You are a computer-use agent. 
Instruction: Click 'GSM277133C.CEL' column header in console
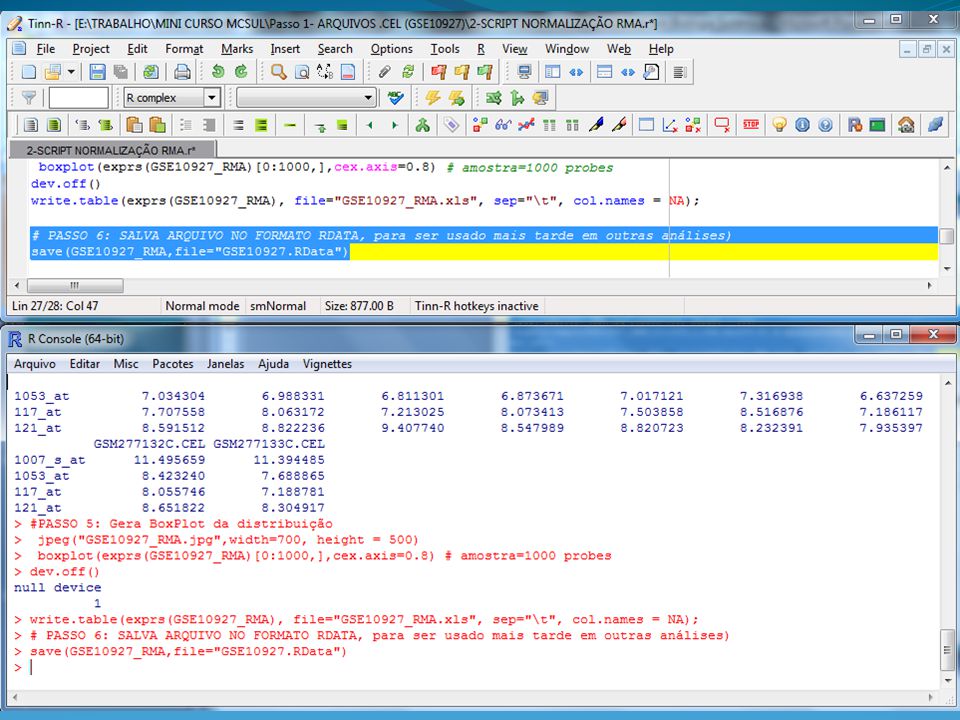(x=269, y=444)
